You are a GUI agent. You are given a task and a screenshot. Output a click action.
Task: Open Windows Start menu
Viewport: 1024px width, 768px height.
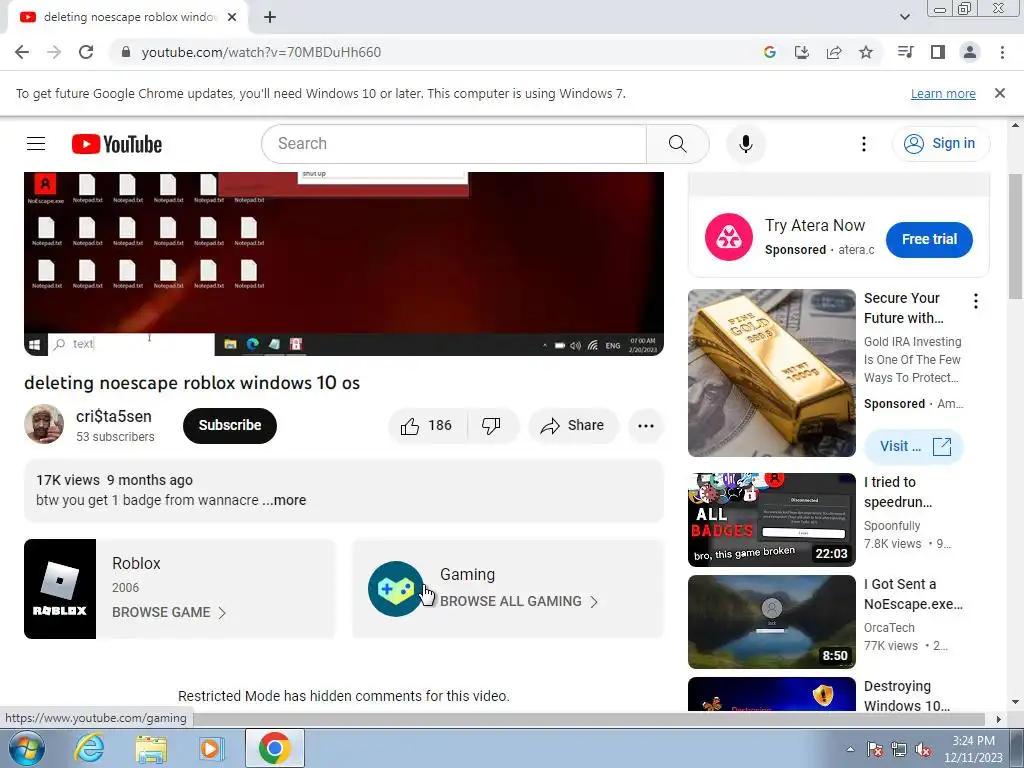27,748
